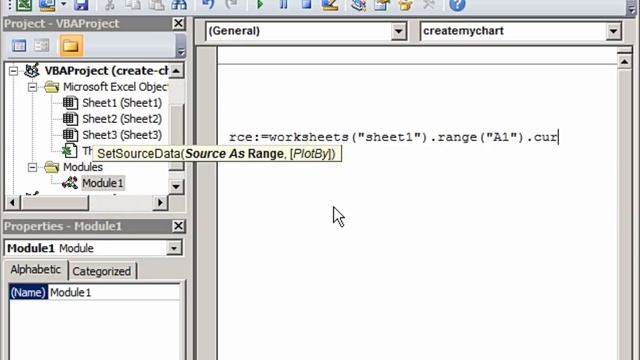This screenshot has width=640, height=360.
Task: Run the macro with the green play icon
Action: (260, 5)
